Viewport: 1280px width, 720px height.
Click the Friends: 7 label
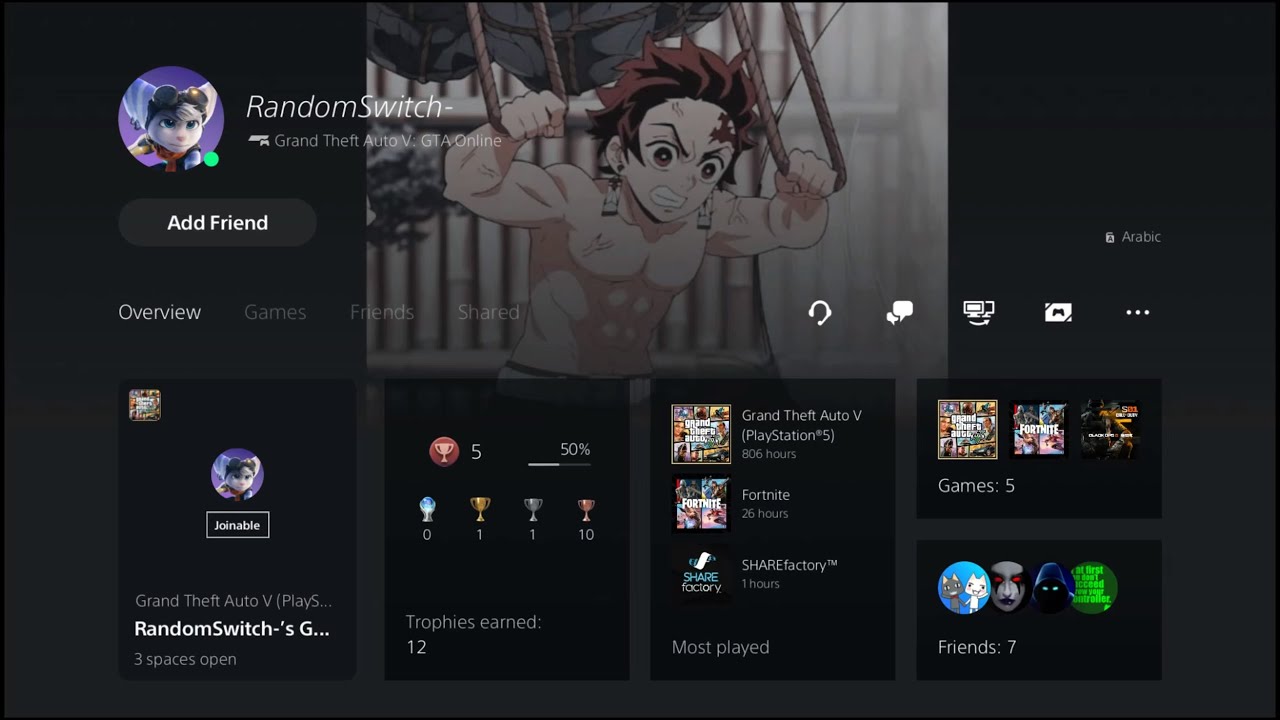[x=977, y=648]
